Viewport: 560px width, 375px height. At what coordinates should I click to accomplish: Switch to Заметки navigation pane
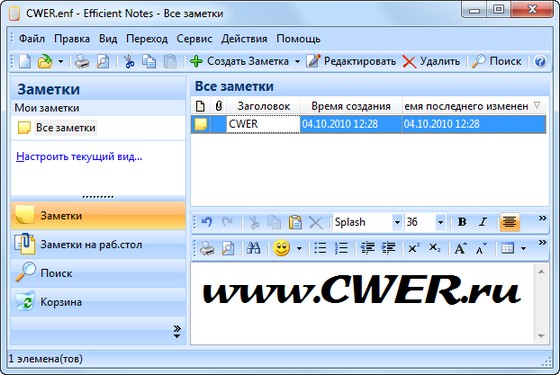point(98,215)
